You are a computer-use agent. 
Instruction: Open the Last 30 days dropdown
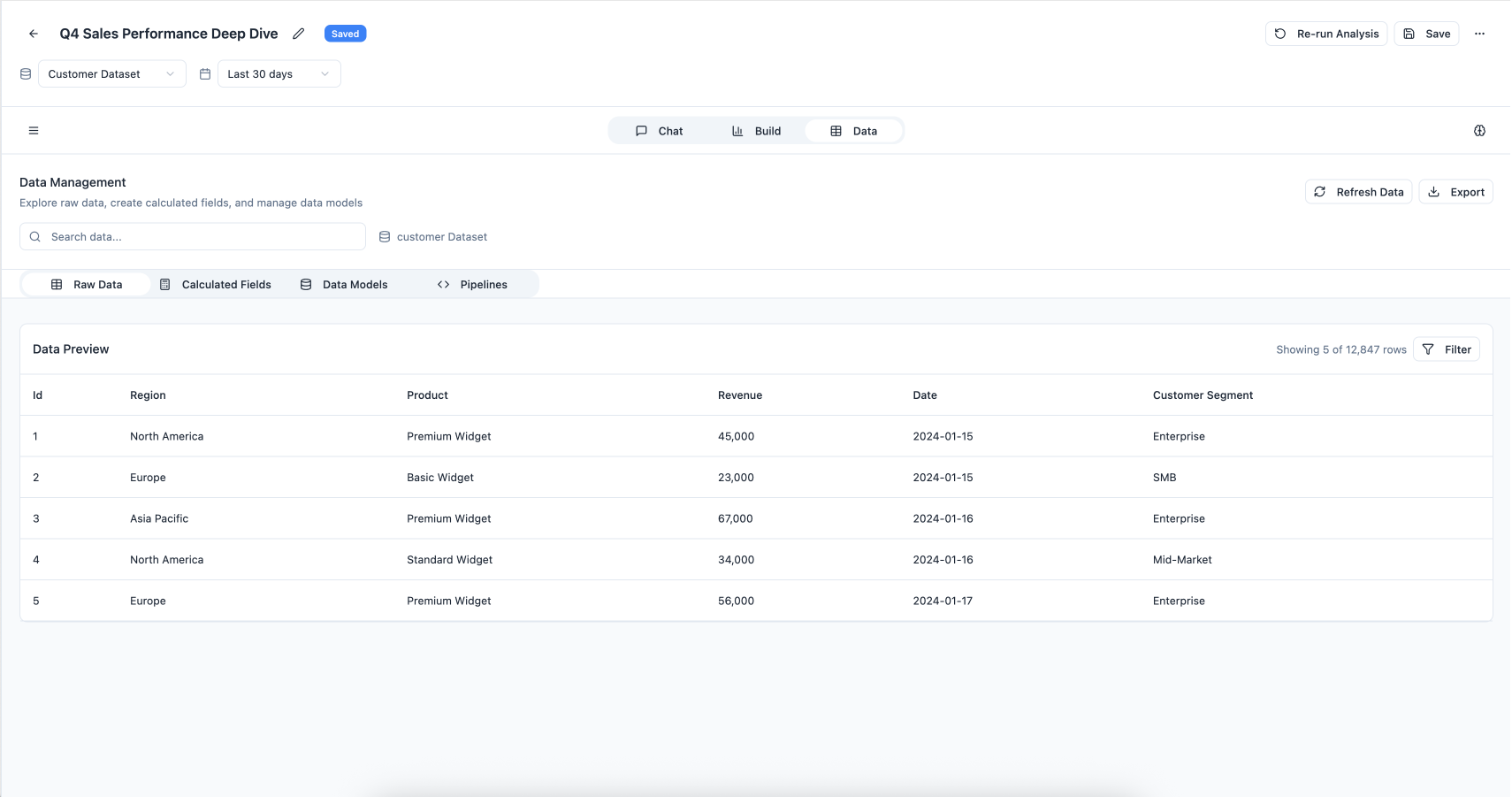click(x=279, y=74)
